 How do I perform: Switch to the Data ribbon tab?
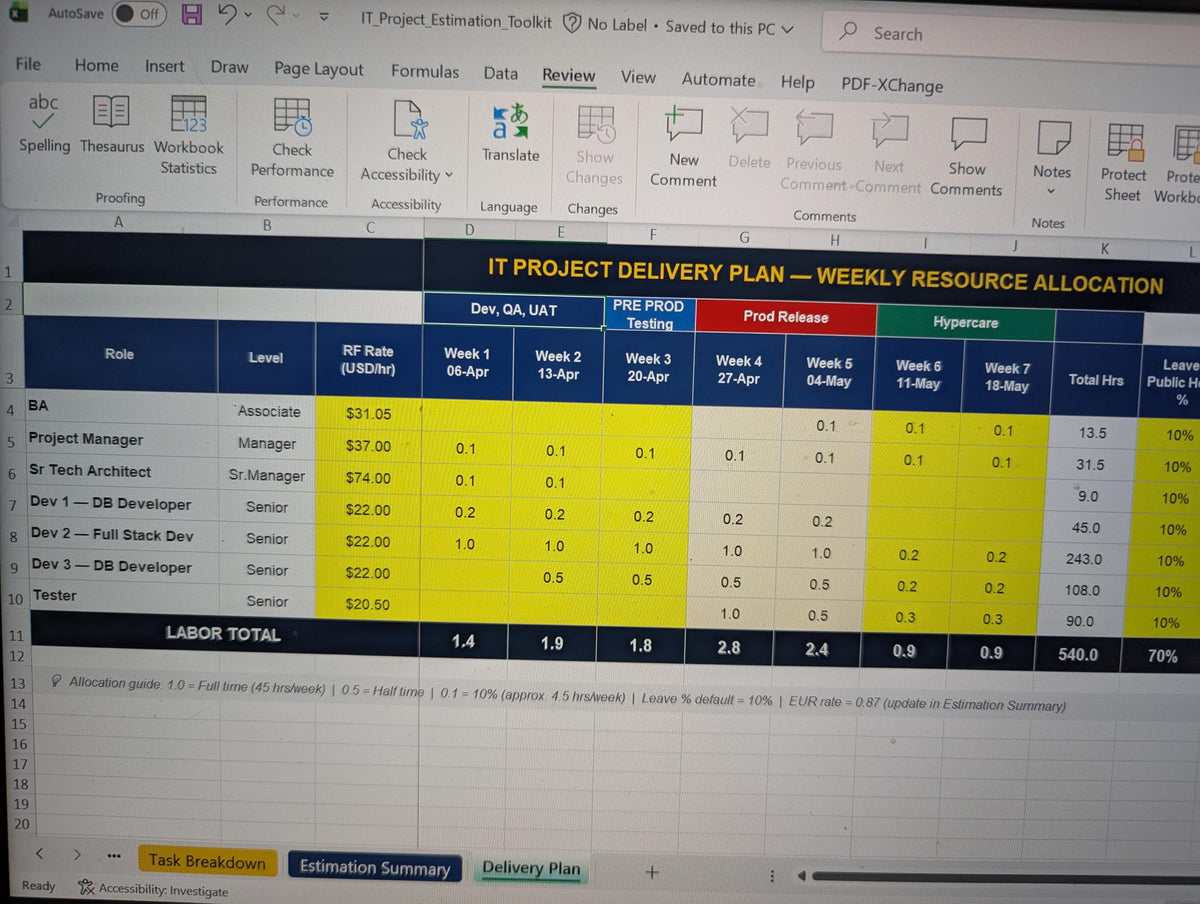click(500, 73)
